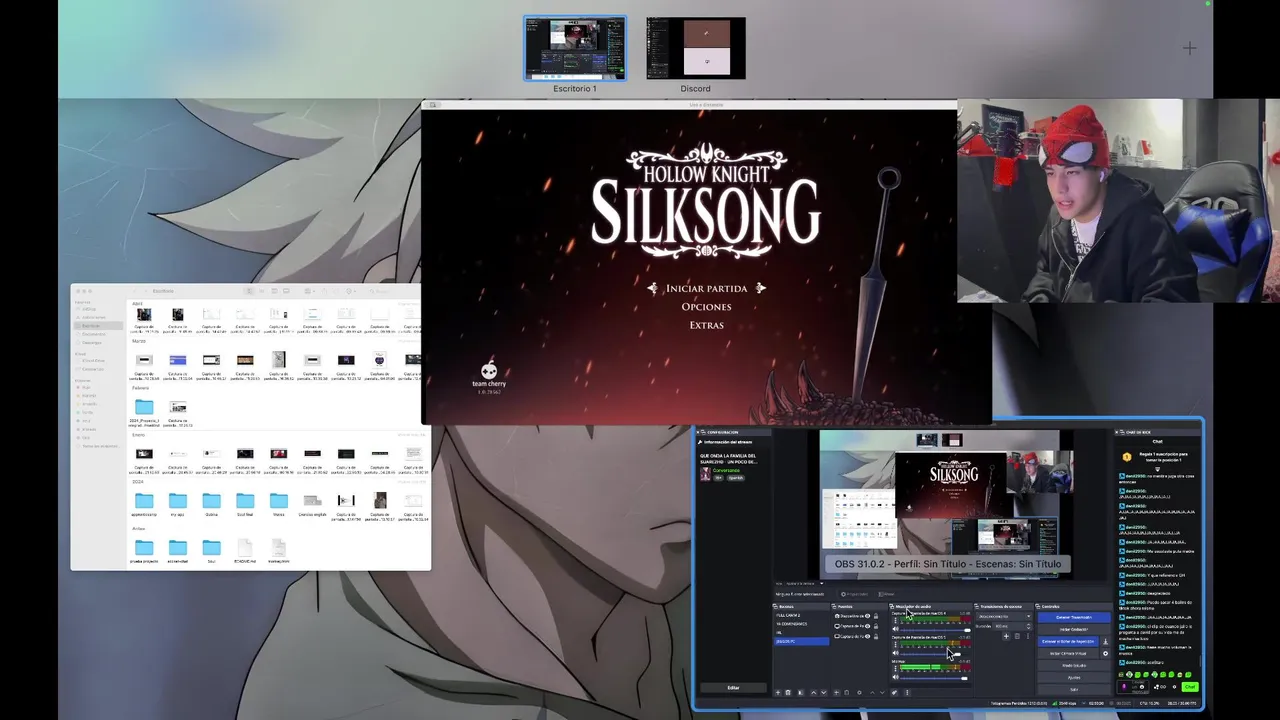The height and width of the screenshot is (720, 1280).
Task: Select README.md file in Finder window
Action: click(x=244, y=552)
